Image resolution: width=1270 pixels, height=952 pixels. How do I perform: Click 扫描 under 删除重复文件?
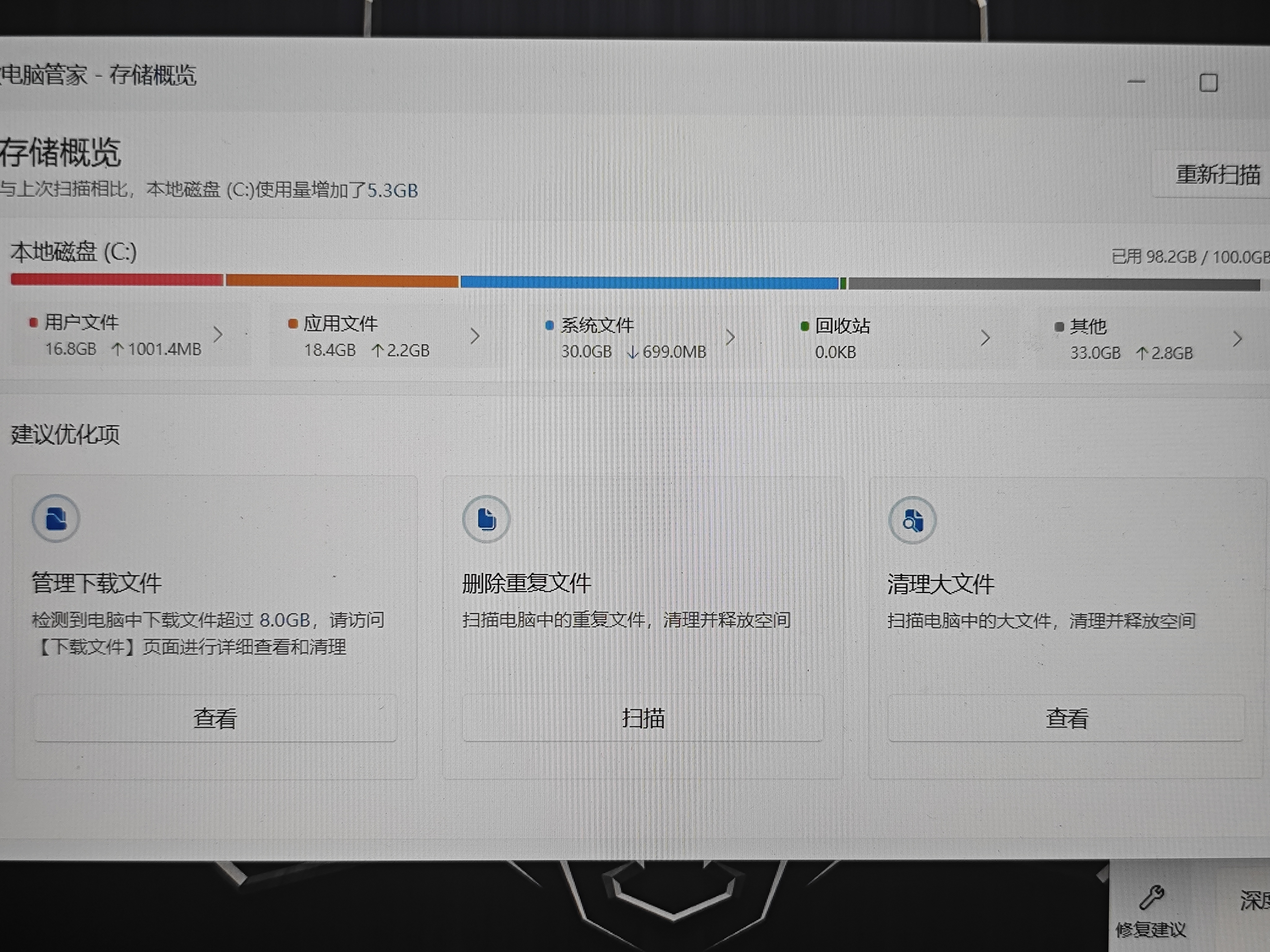point(643,718)
